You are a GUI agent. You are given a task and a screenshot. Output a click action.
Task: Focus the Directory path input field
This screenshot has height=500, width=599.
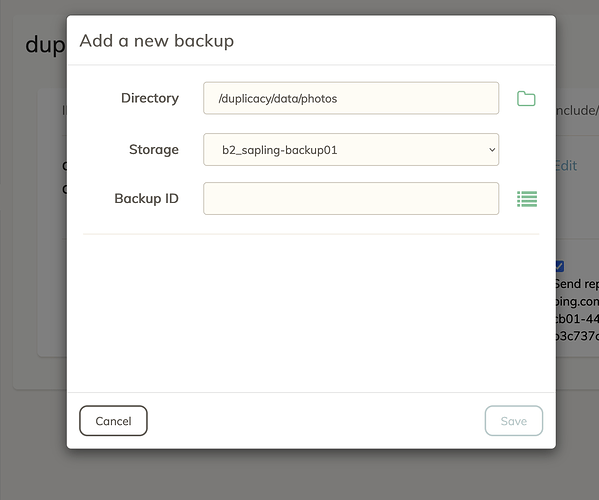coord(351,98)
